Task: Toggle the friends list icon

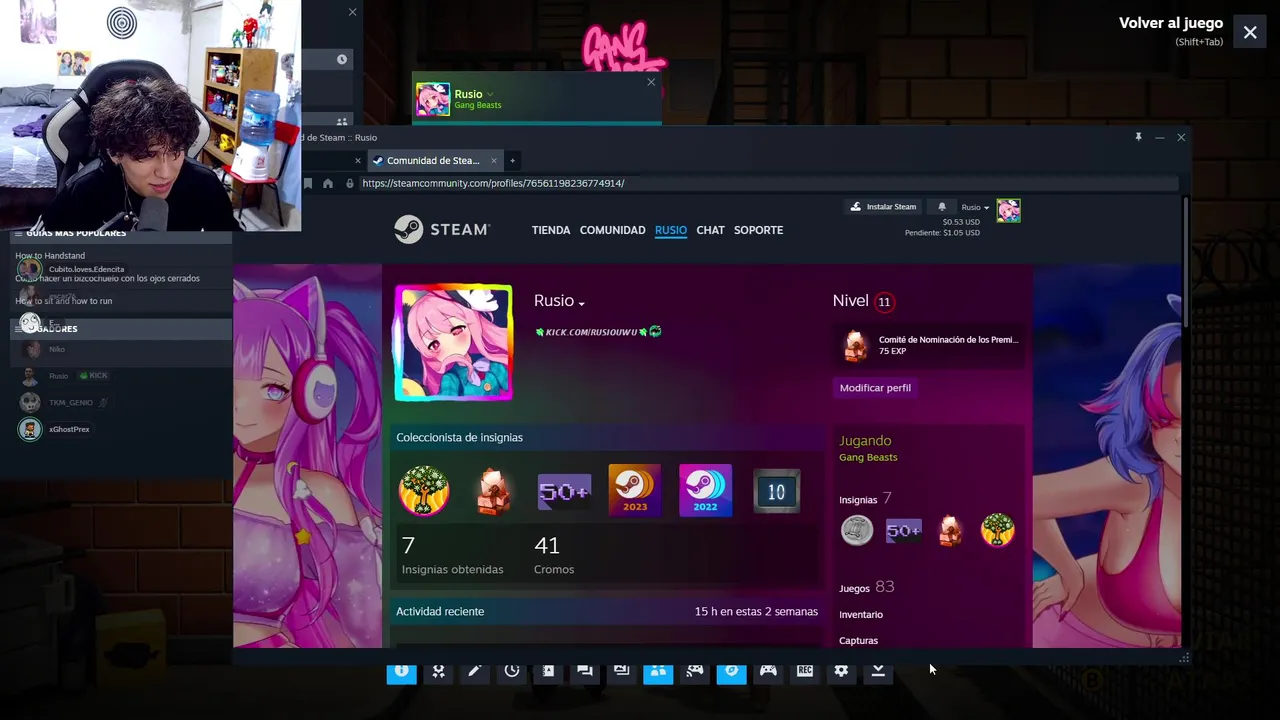Action: point(658,672)
